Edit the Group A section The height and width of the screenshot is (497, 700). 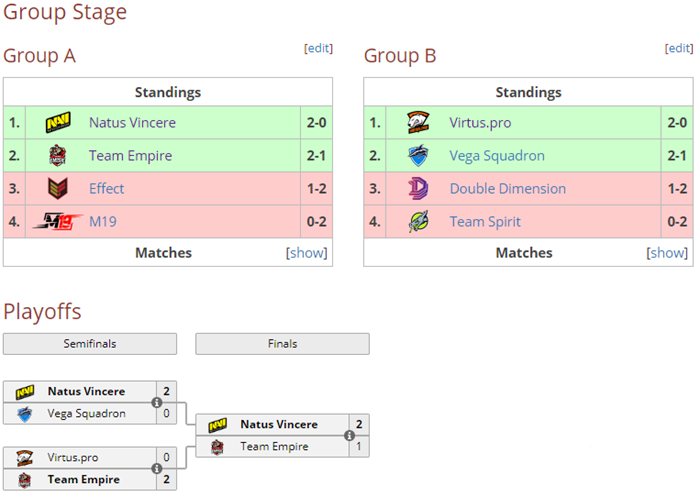[318, 48]
